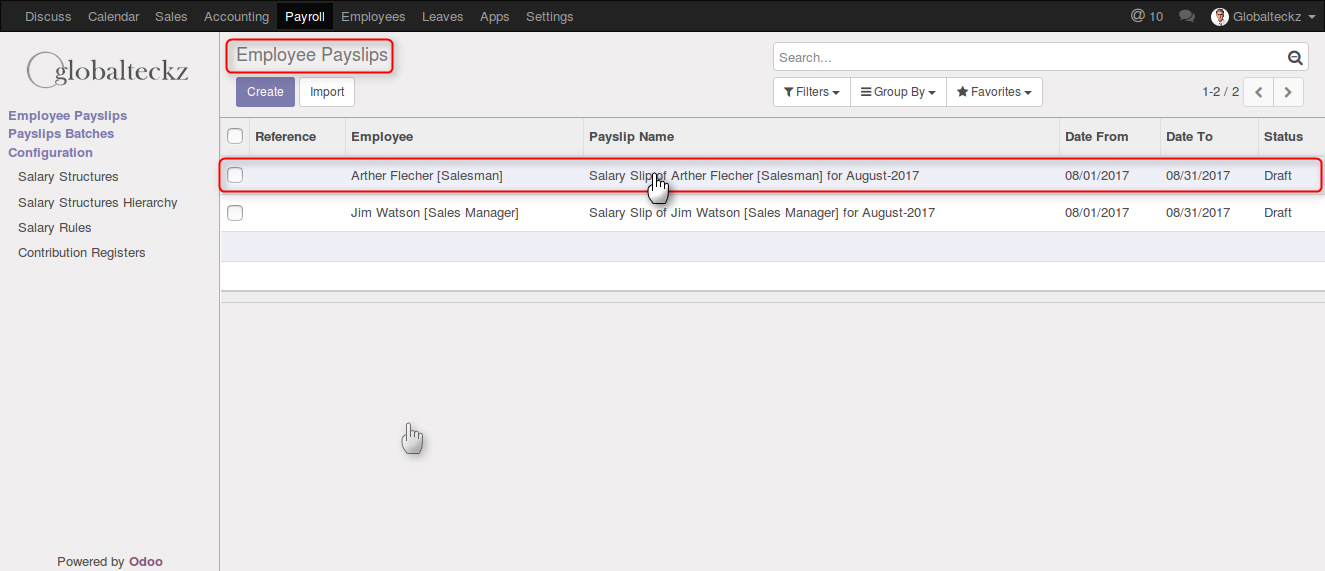Open the conversations chat bubble icon
Image resolution: width=1325 pixels, height=571 pixels.
click(x=1187, y=16)
